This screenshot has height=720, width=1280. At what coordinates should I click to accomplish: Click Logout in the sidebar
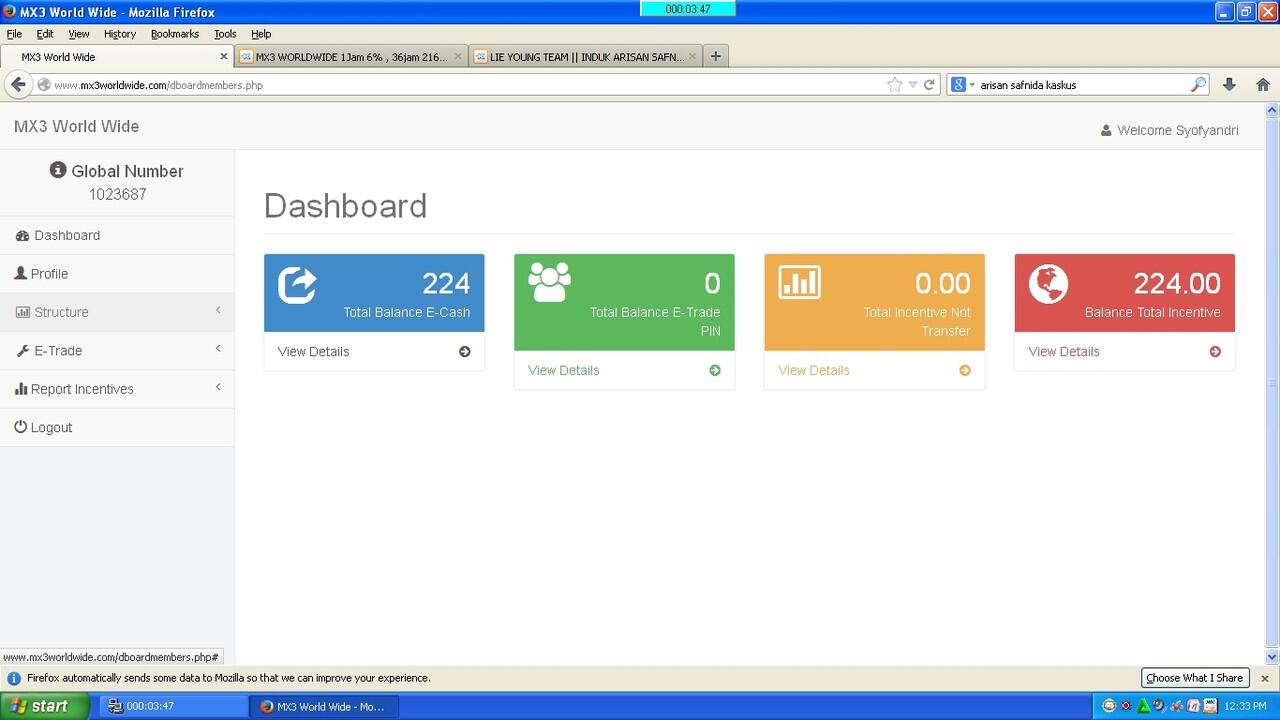point(117,427)
